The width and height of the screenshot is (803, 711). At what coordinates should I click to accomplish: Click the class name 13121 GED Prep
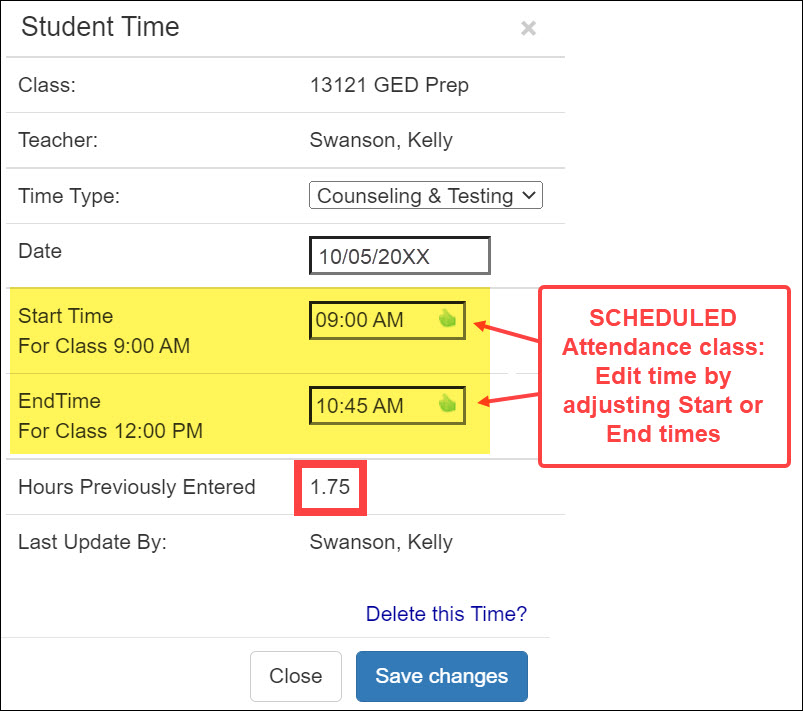pyautogui.click(x=388, y=85)
